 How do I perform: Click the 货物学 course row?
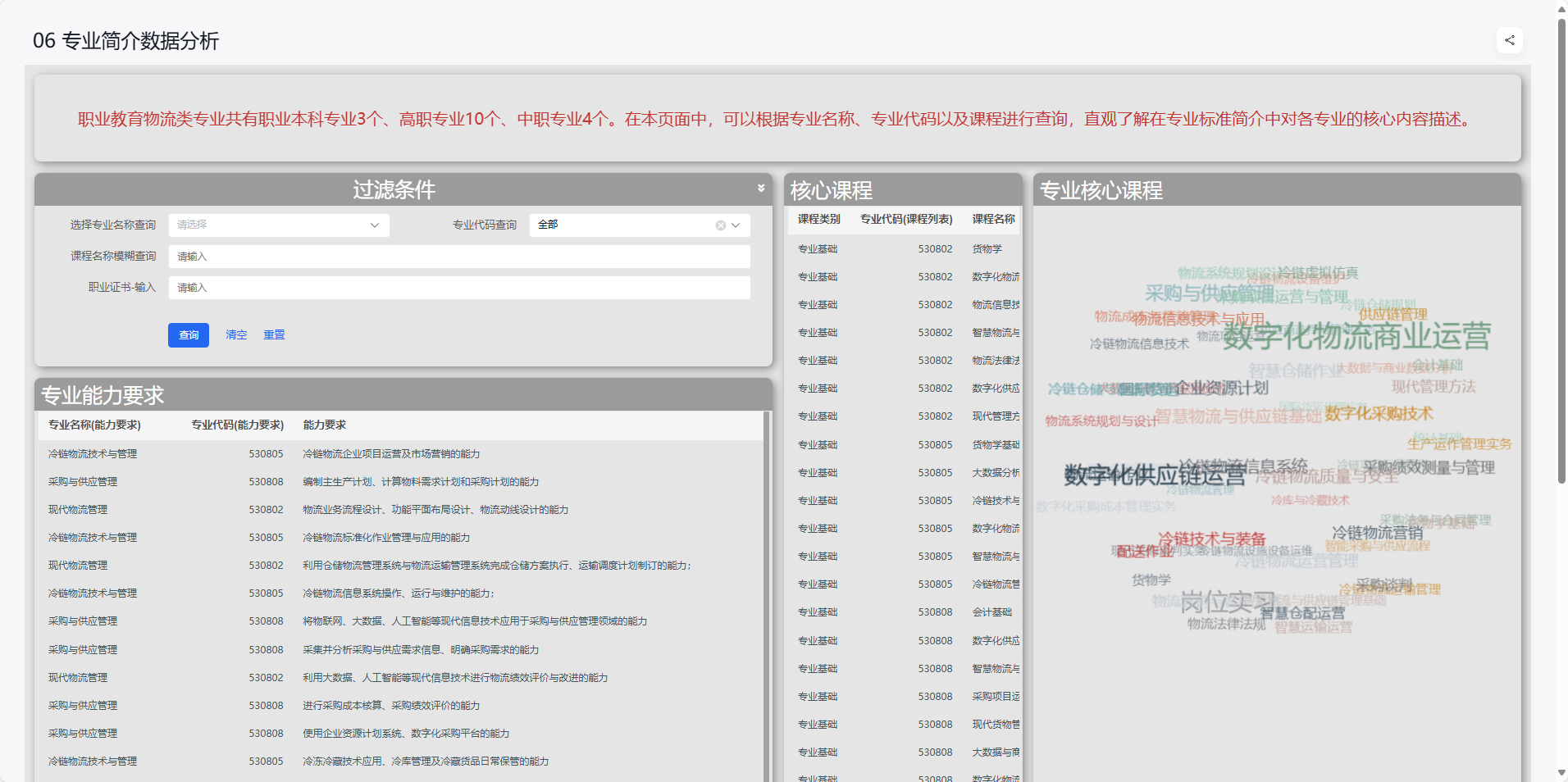tap(904, 249)
